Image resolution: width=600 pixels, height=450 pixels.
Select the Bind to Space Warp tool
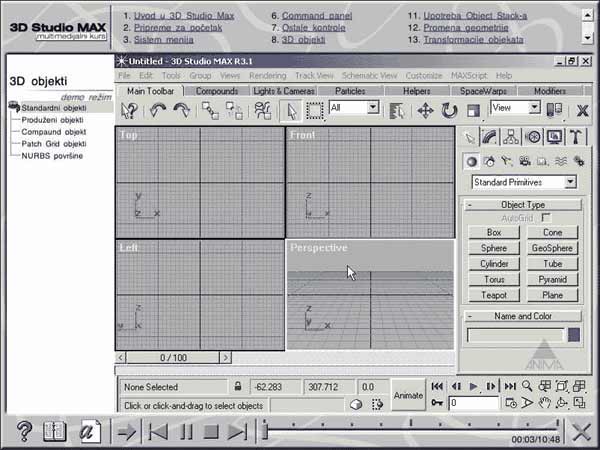click(263, 111)
